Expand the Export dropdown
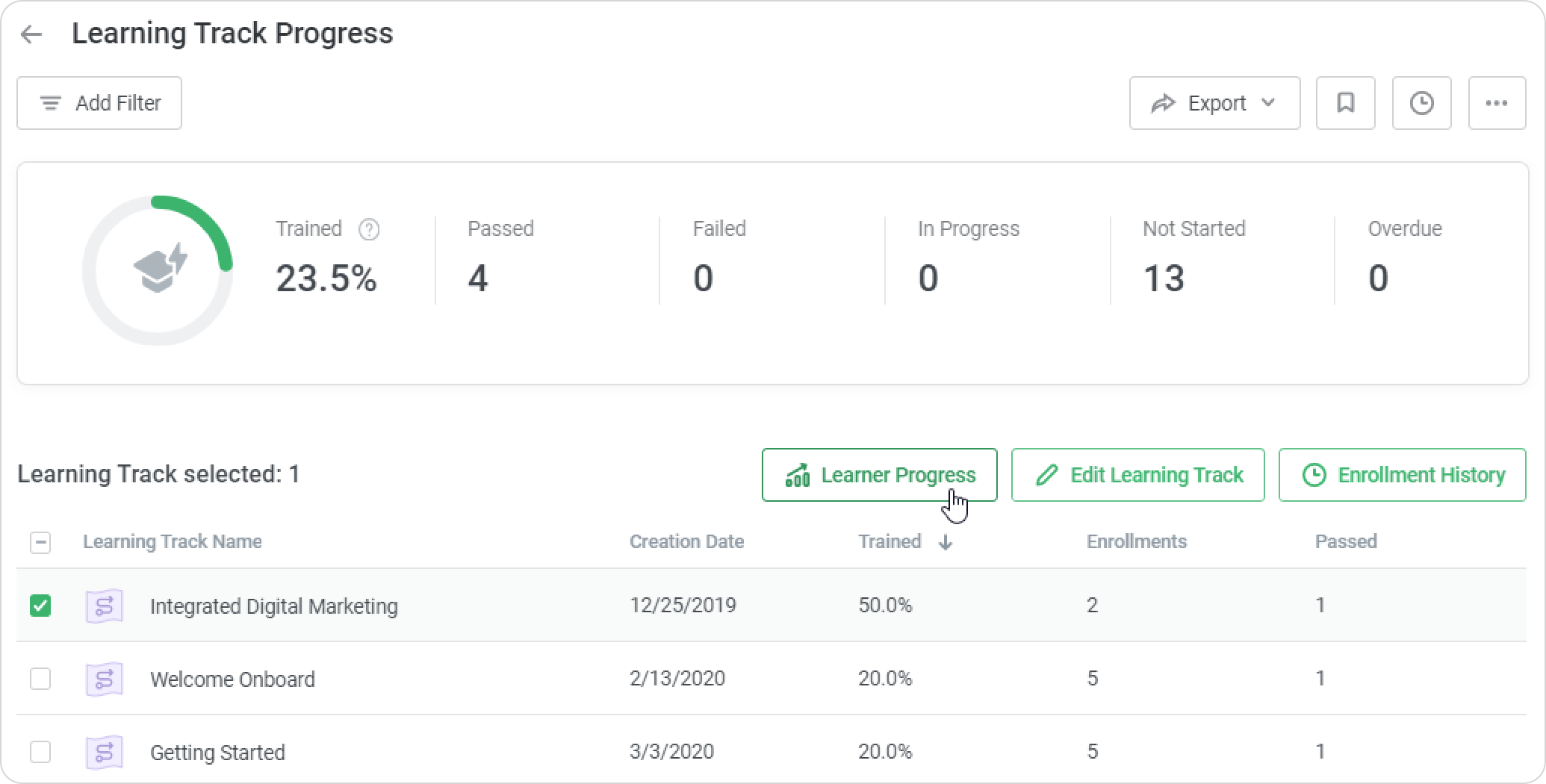This screenshot has width=1546, height=784. (1214, 103)
